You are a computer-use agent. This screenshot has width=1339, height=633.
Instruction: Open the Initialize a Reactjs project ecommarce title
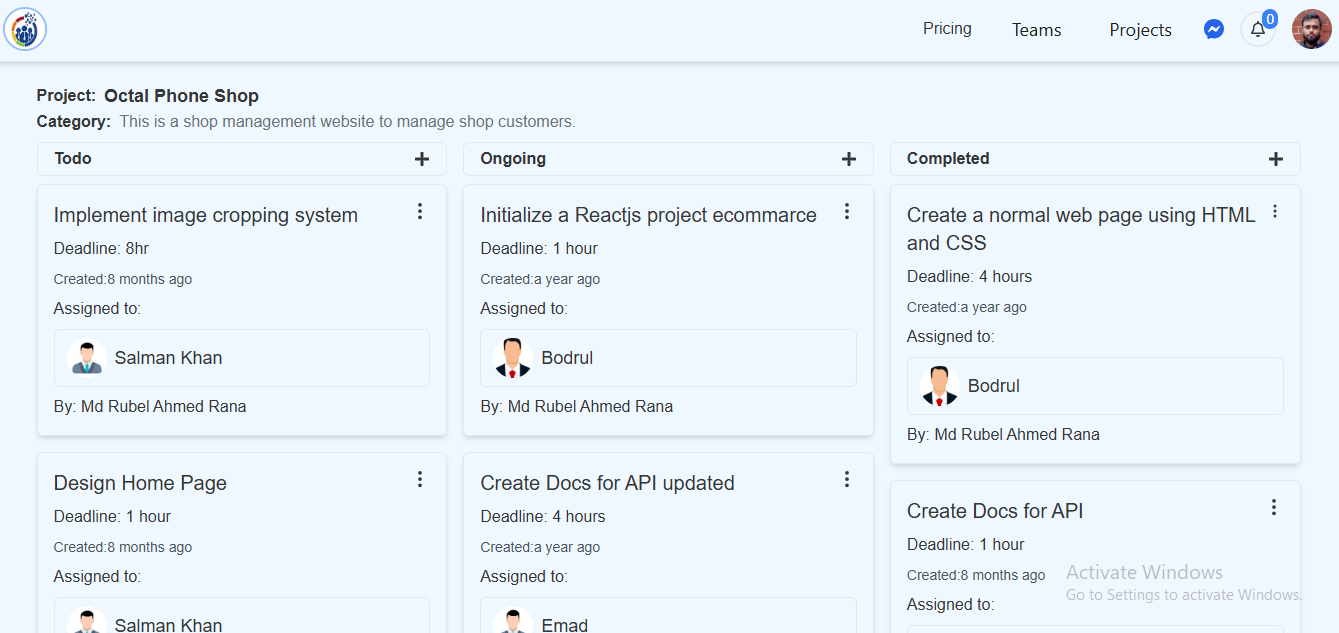[x=648, y=215]
